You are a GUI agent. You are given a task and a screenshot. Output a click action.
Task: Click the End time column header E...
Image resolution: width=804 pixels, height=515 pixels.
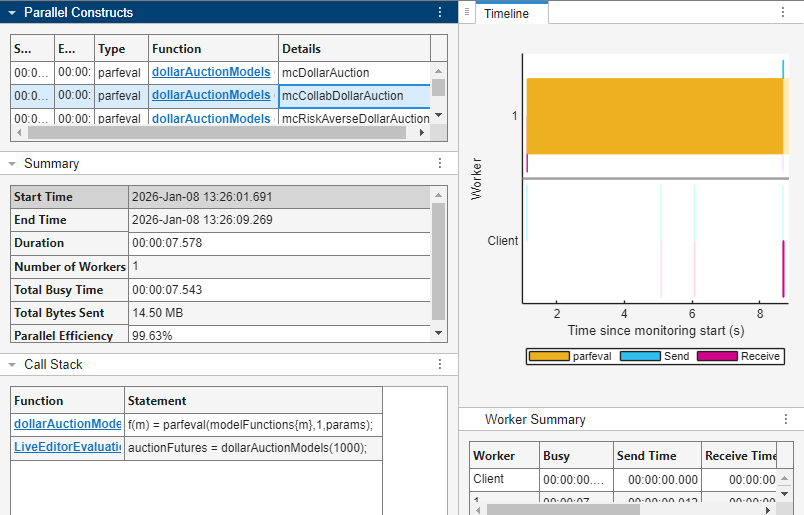point(74,49)
